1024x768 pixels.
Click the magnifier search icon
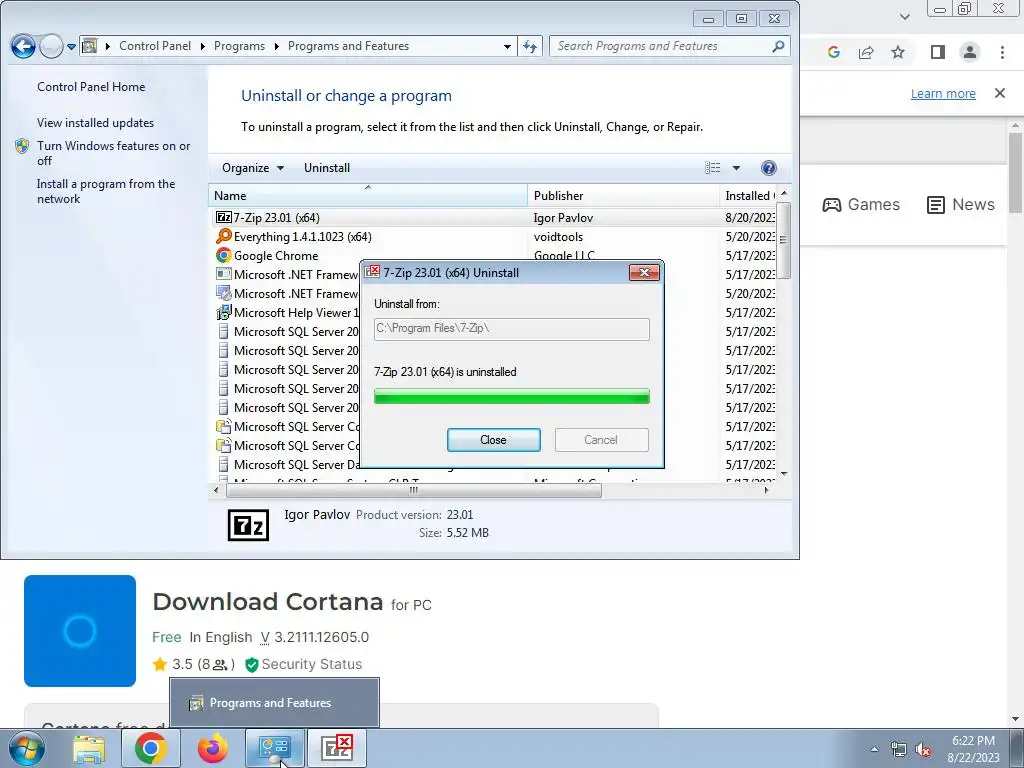778,46
